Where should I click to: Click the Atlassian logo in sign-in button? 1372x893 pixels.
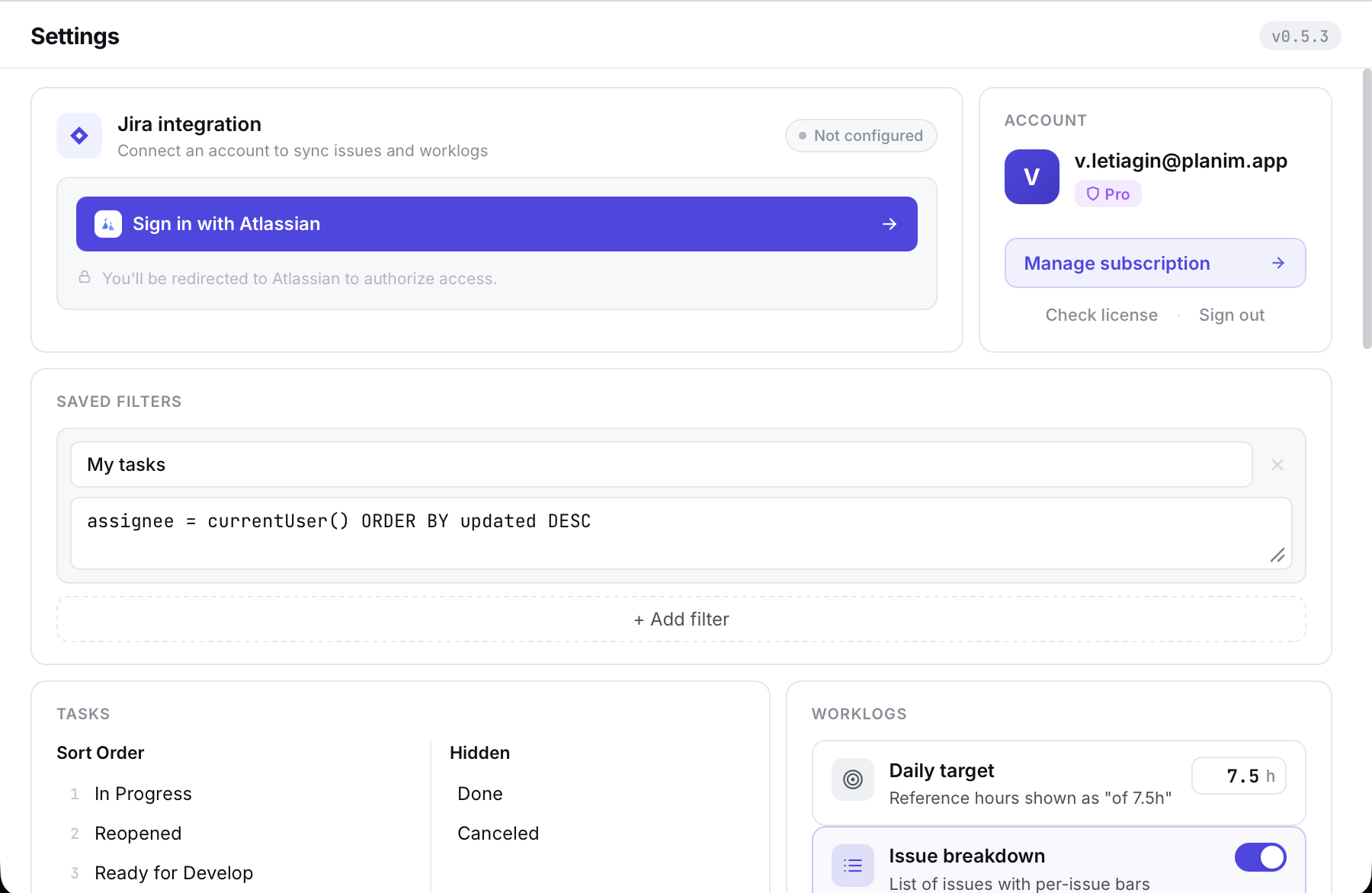click(108, 224)
